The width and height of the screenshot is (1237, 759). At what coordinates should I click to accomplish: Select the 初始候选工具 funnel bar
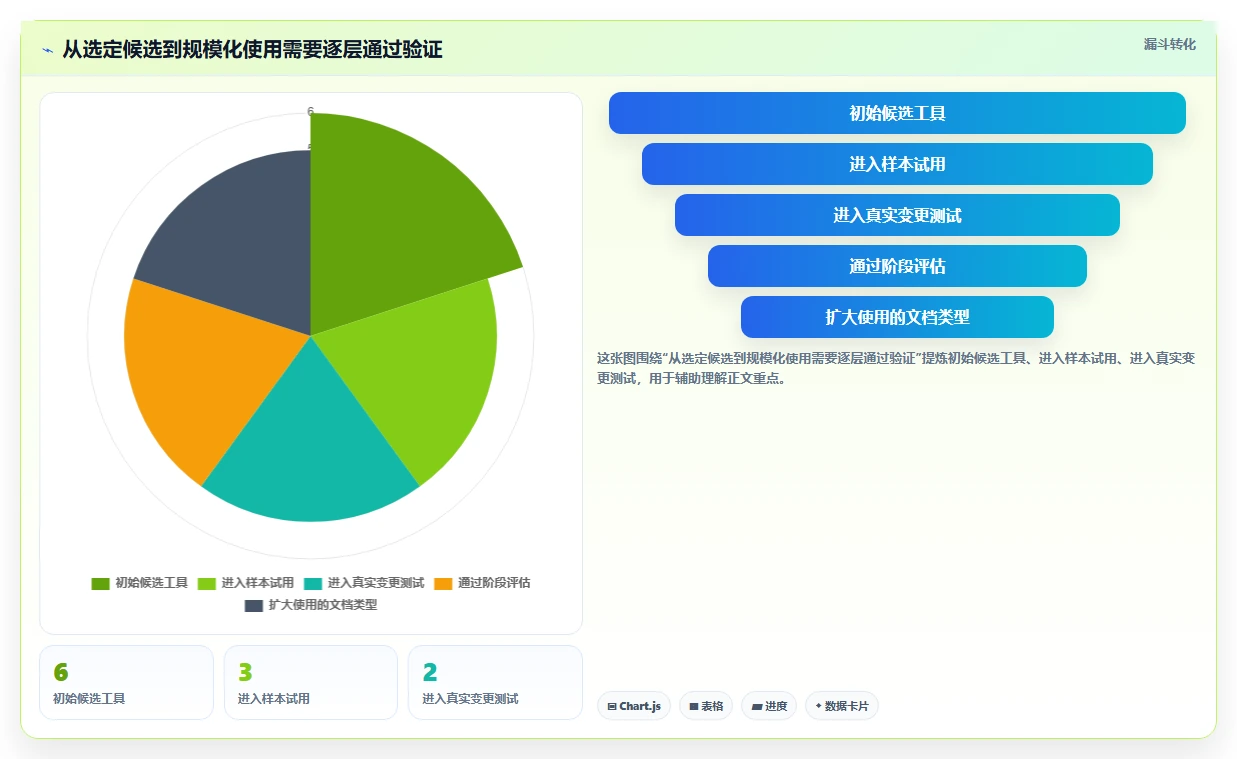tap(897, 113)
